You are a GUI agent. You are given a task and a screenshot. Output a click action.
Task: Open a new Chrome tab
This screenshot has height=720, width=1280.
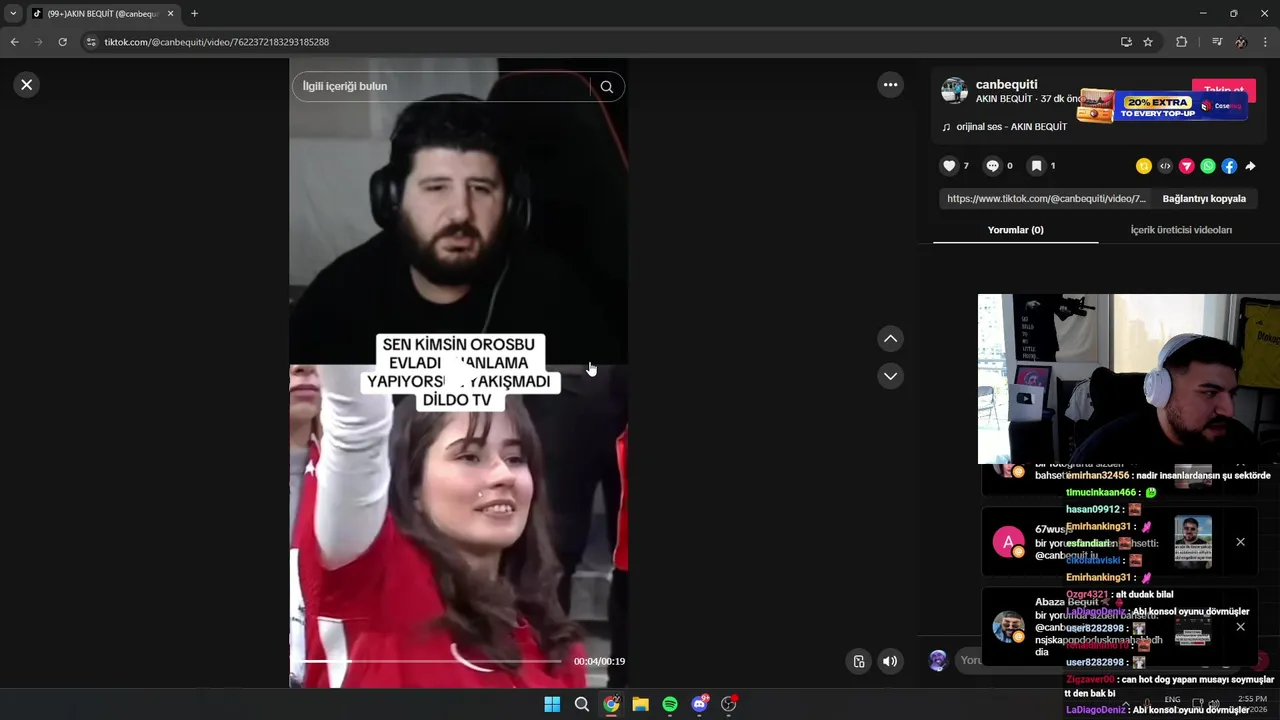194,14
